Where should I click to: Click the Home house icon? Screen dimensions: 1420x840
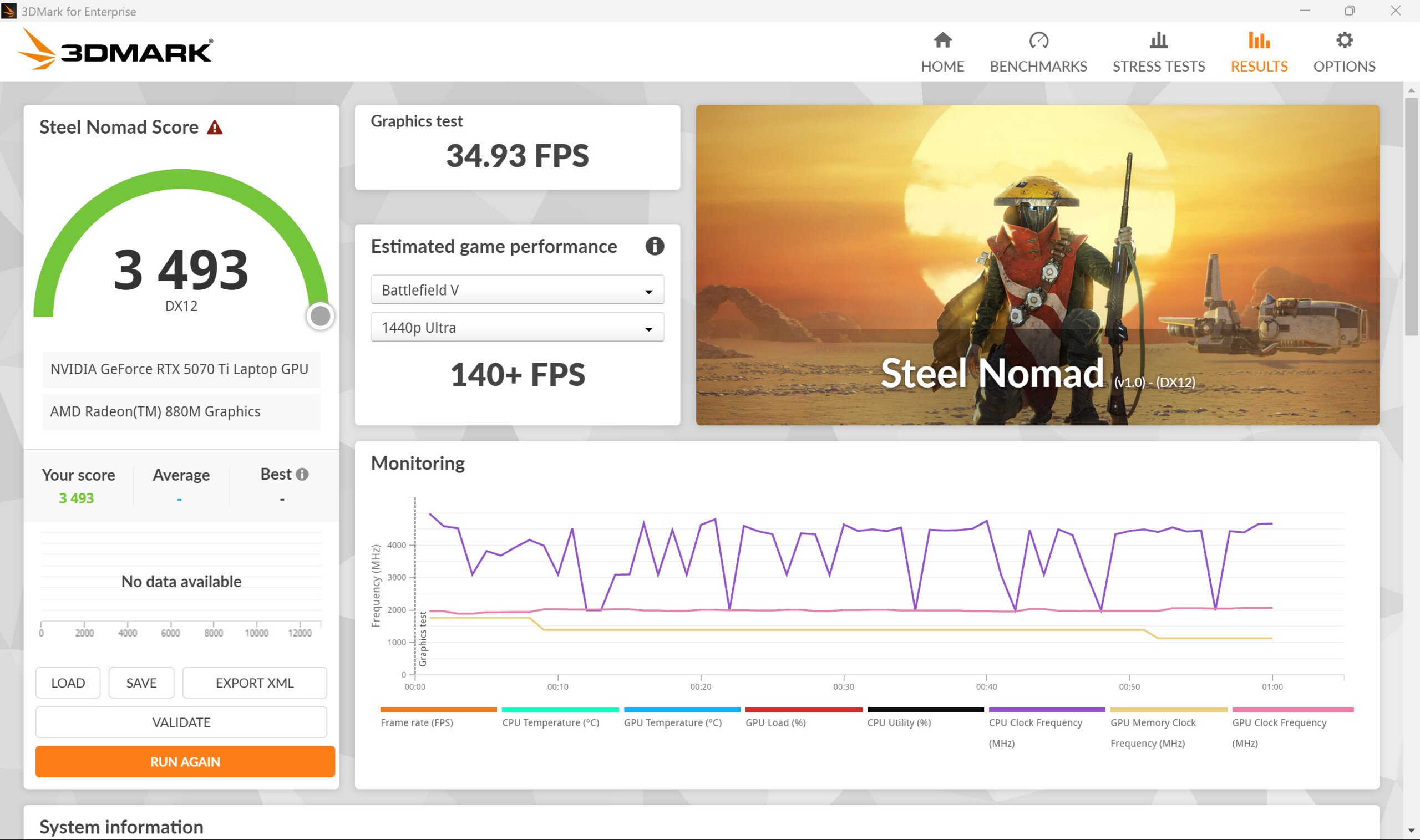click(x=942, y=40)
